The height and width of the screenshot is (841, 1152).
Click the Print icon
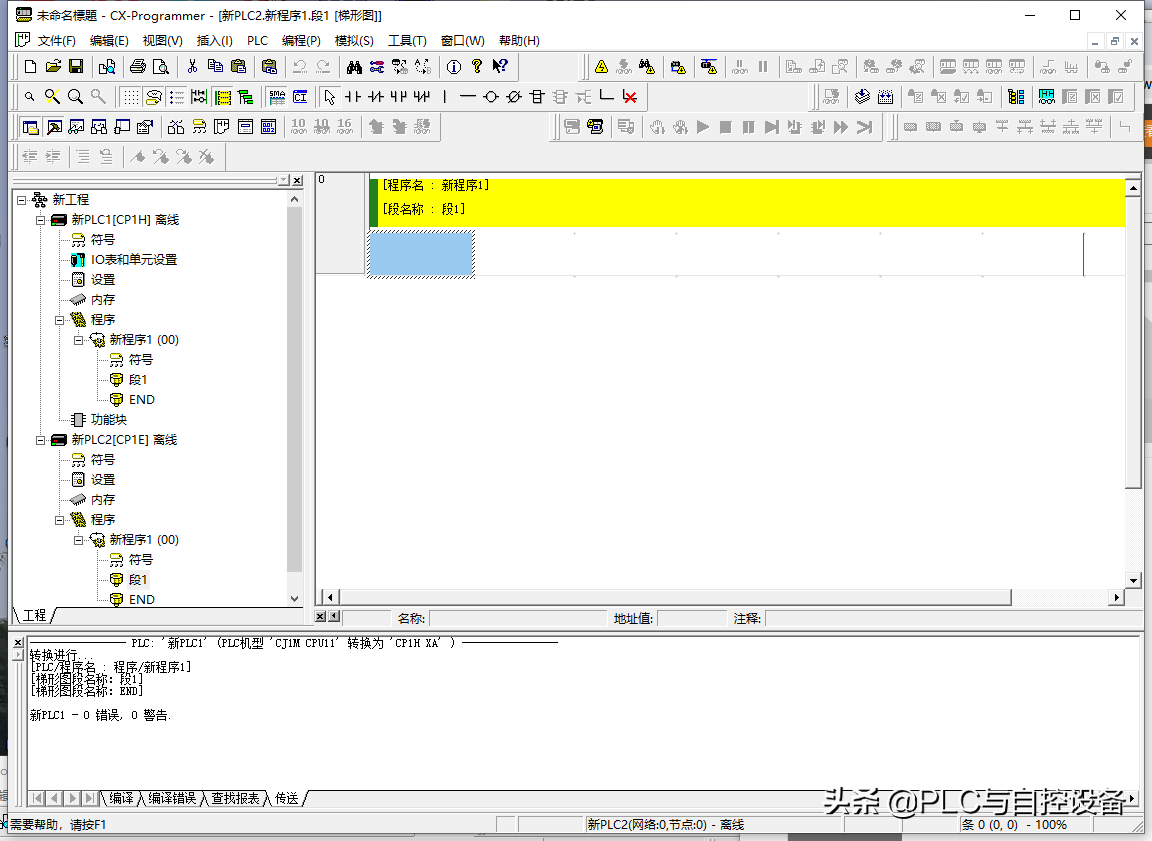[x=137, y=67]
